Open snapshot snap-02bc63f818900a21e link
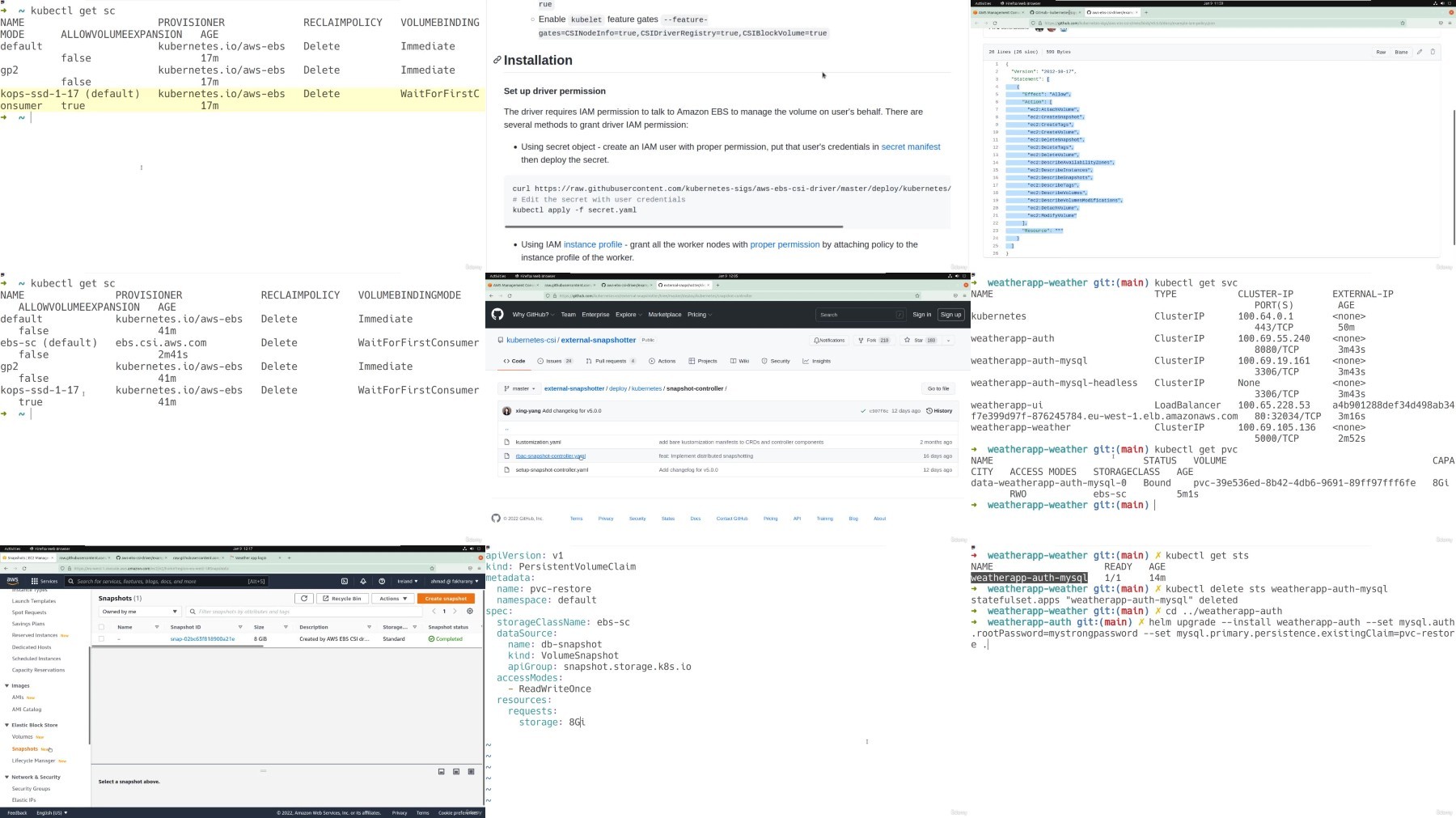1456x818 pixels. (x=202, y=639)
